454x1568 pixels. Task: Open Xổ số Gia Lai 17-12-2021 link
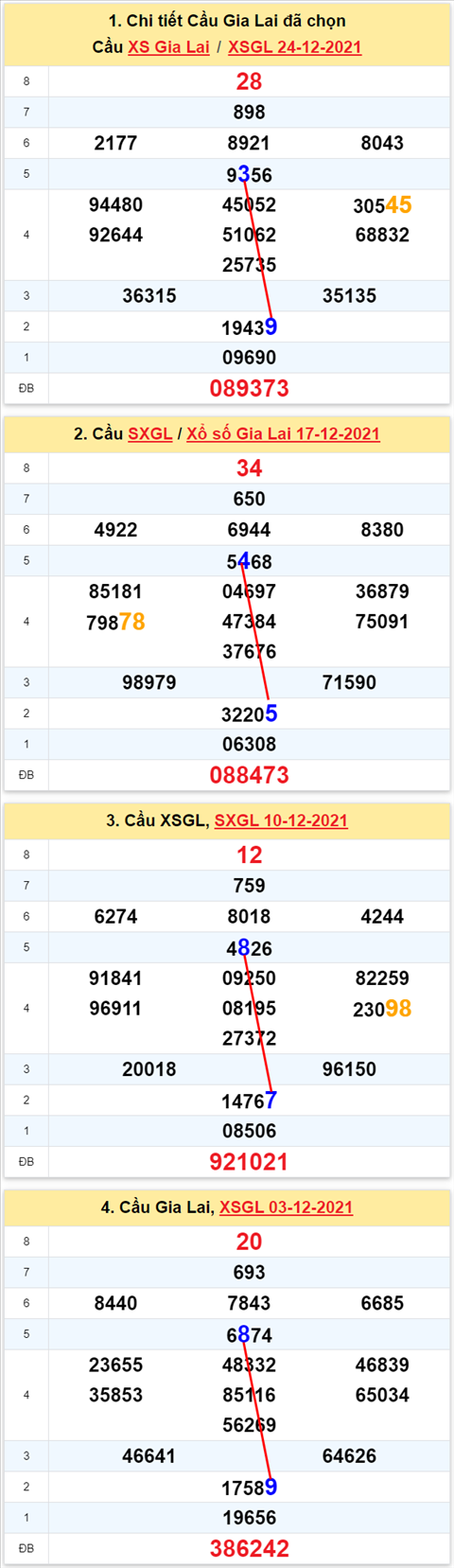(283, 434)
